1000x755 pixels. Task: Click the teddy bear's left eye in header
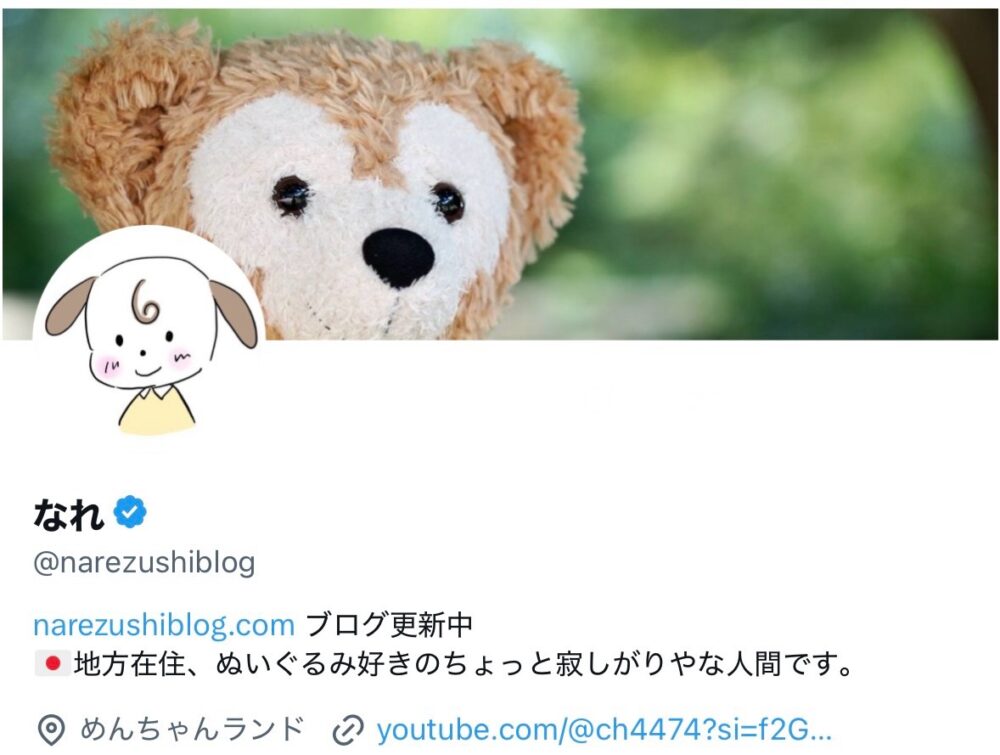click(x=291, y=194)
